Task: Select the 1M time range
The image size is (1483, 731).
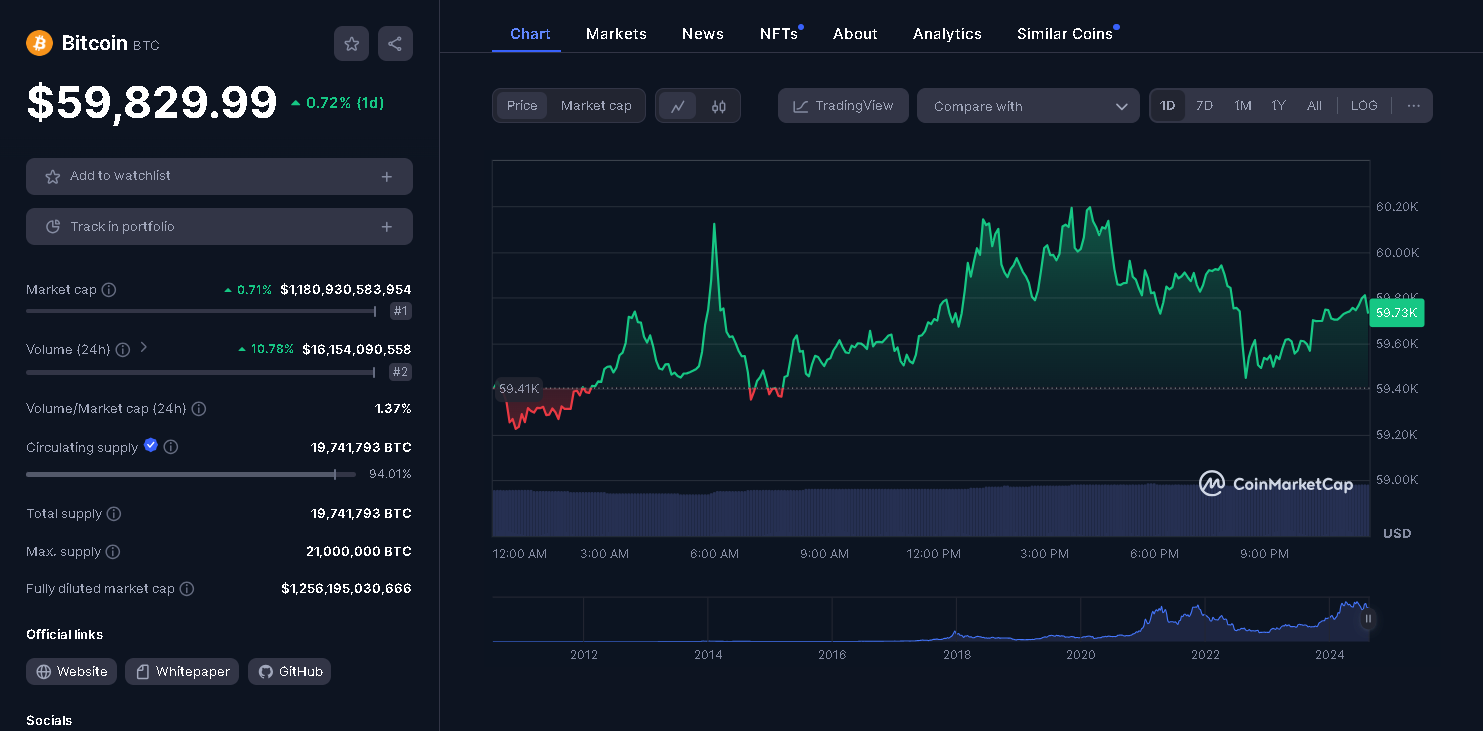Action: 1243,106
